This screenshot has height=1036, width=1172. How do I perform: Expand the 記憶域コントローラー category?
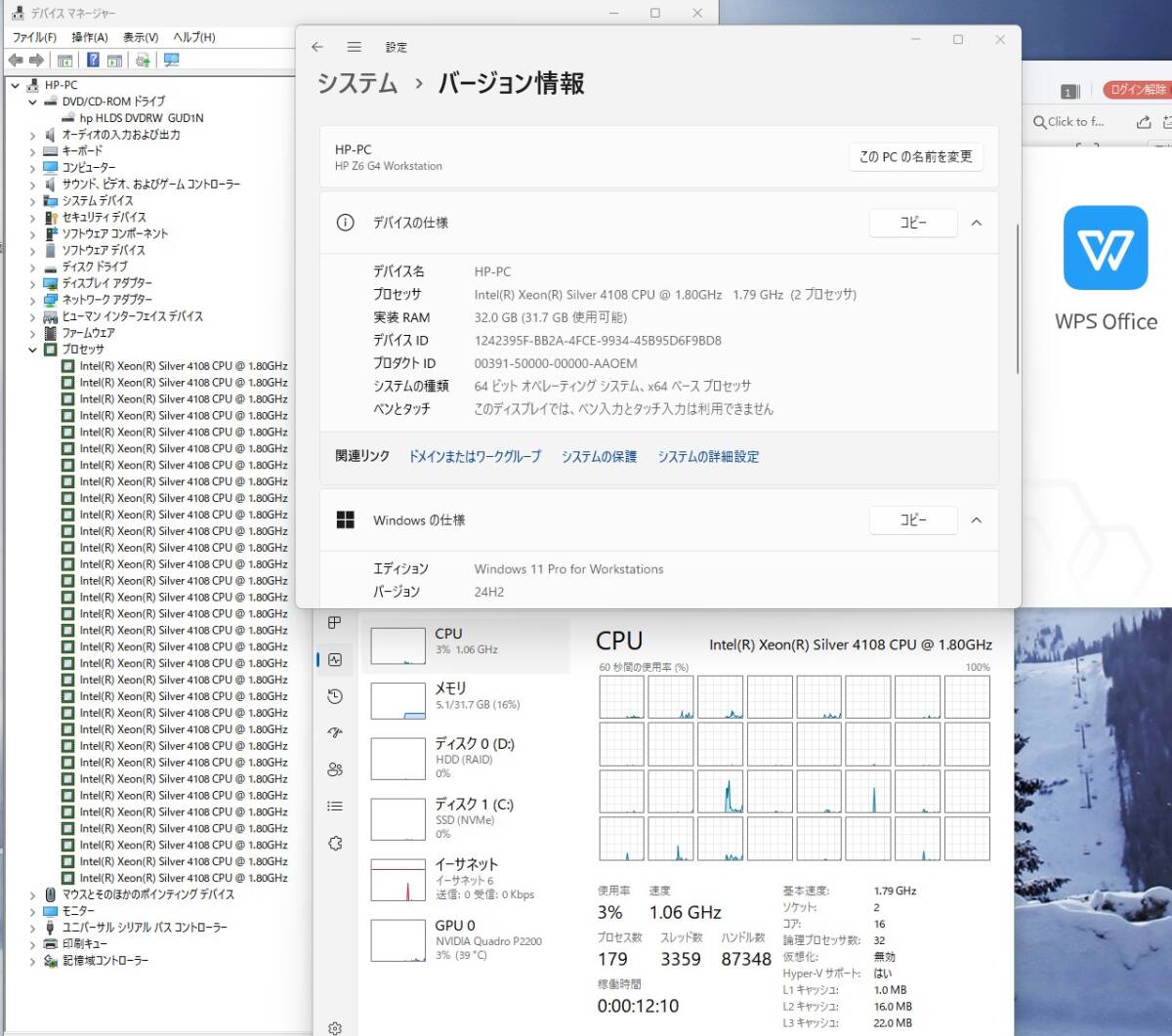tap(32, 961)
